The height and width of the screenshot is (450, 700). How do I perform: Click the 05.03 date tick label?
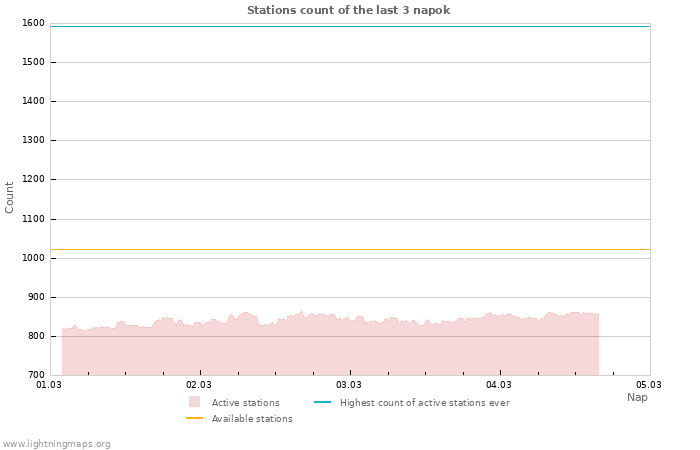(649, 384)
